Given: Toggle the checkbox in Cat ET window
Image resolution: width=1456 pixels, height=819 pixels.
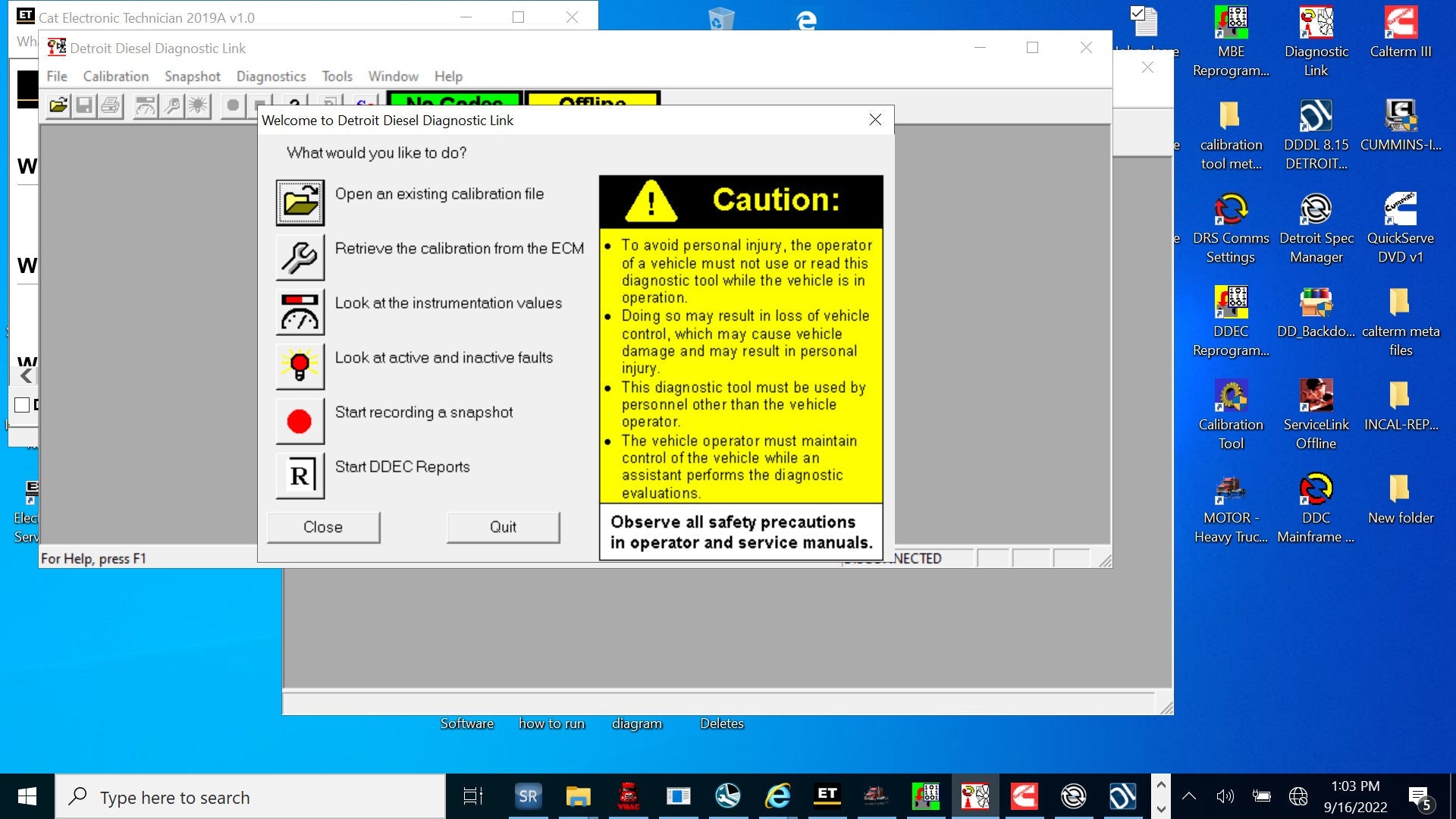Looking at the screenshot, I should [22, 405].
